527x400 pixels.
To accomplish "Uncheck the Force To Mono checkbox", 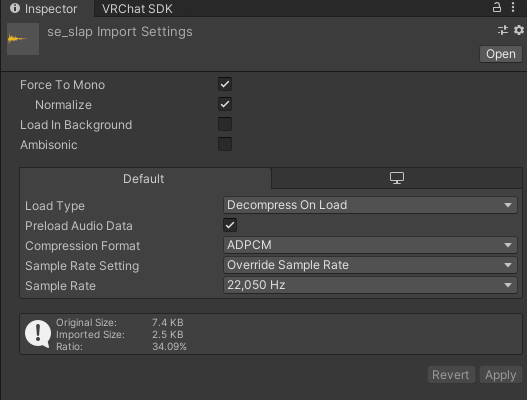I will (x=225, y=84).
